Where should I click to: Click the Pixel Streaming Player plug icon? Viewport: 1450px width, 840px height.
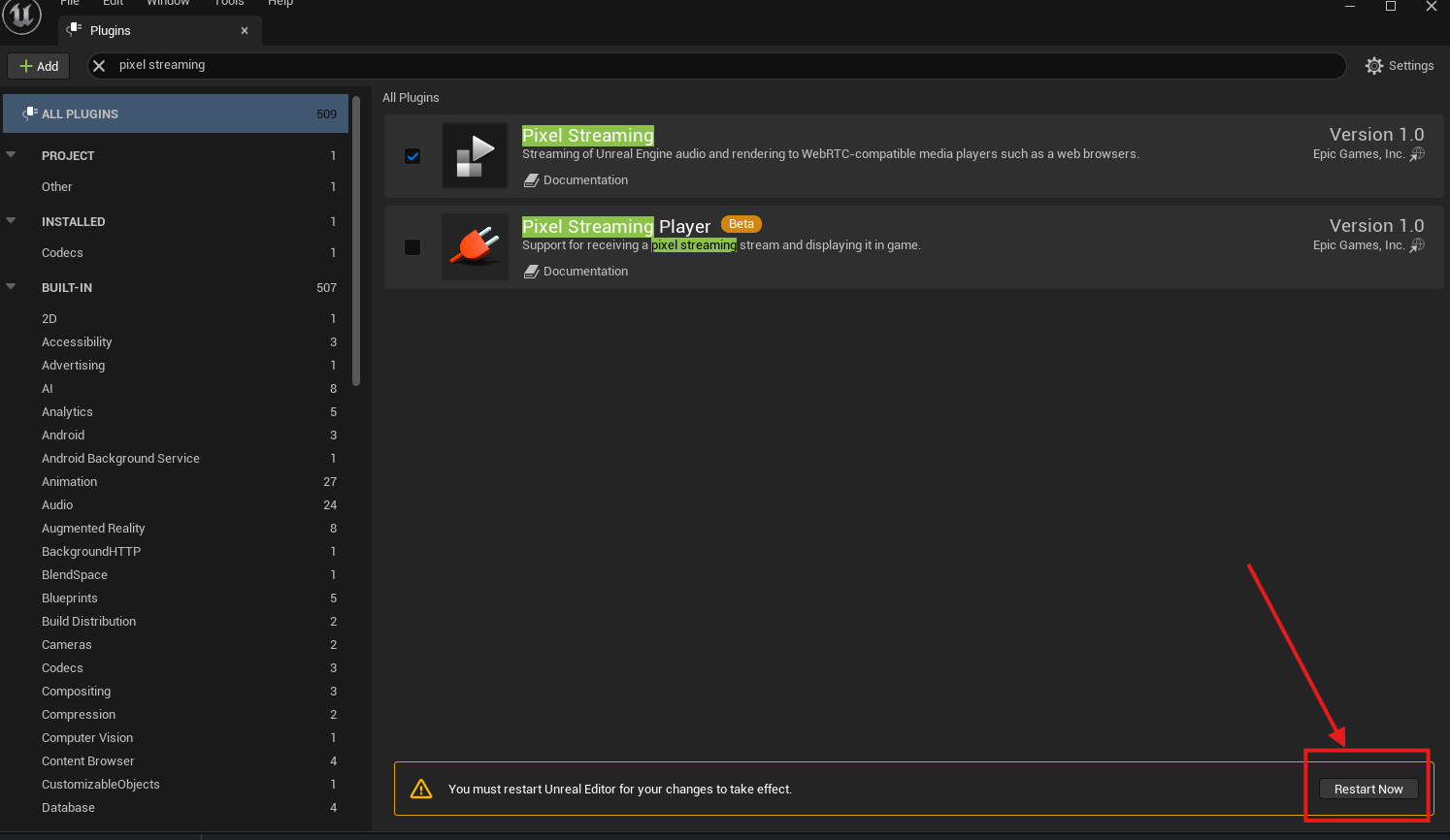(475, 247)
